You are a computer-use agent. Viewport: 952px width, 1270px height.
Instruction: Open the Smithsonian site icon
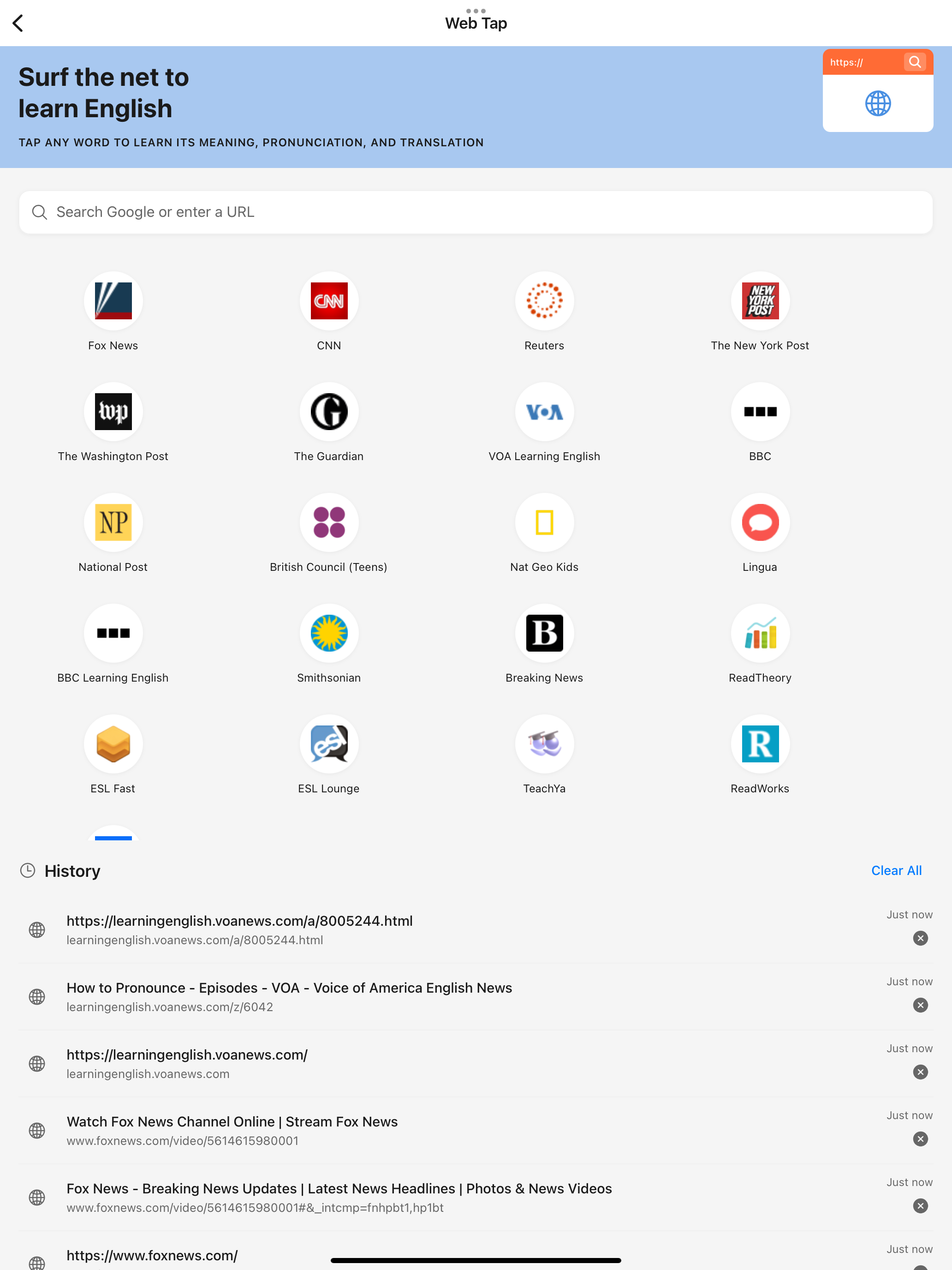[x=329, y=633]
